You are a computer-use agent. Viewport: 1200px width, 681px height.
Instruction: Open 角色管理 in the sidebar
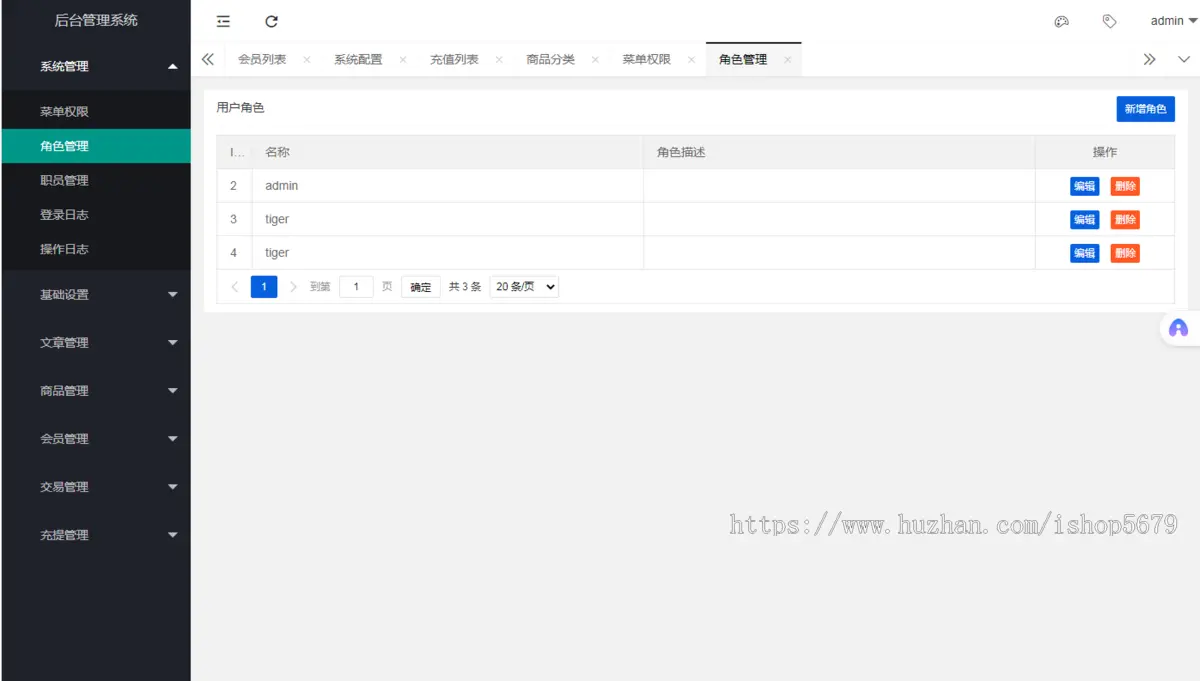pyautogui.click(x=96, y=146)
